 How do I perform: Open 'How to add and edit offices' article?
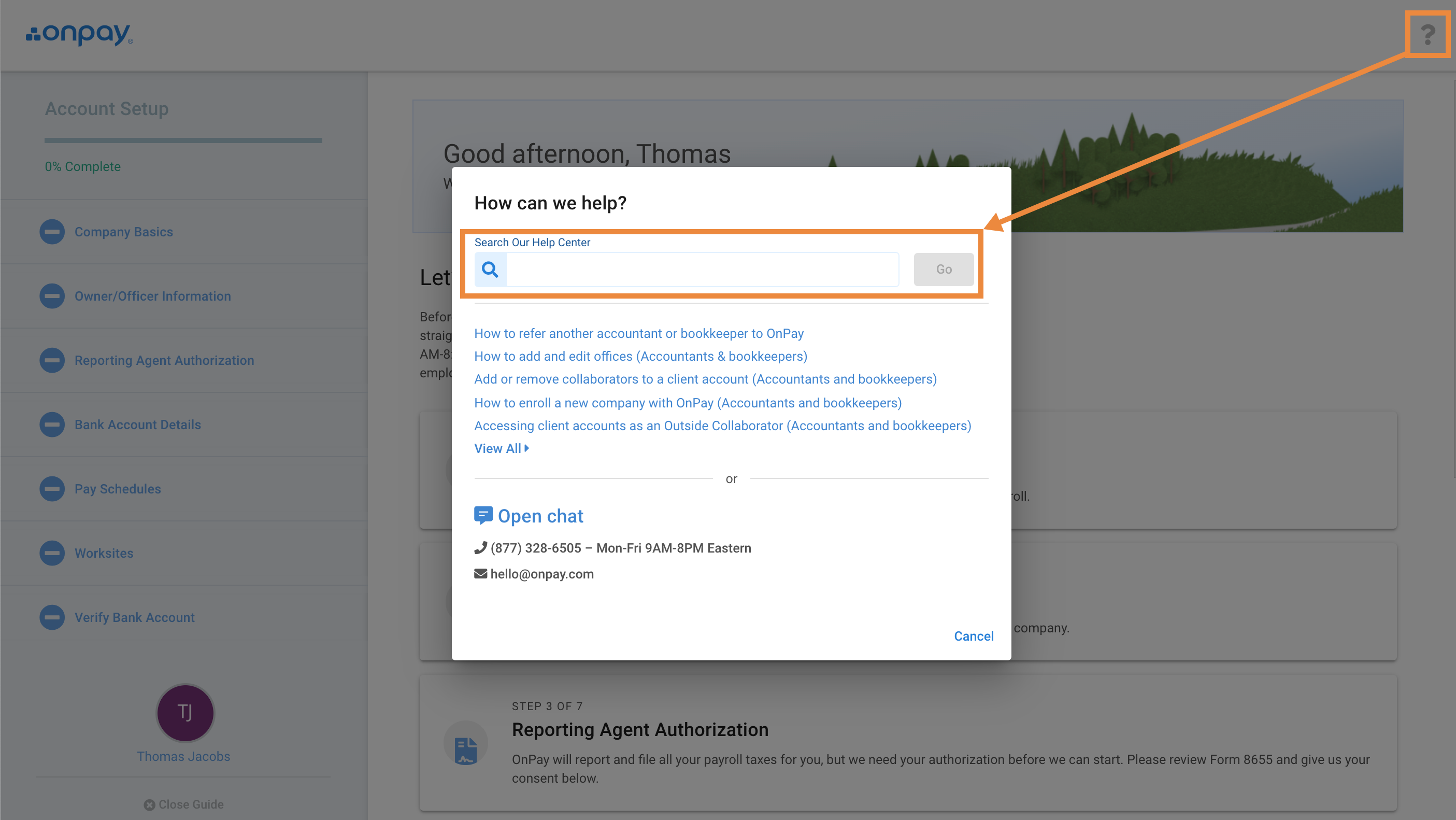coord(640,356)
